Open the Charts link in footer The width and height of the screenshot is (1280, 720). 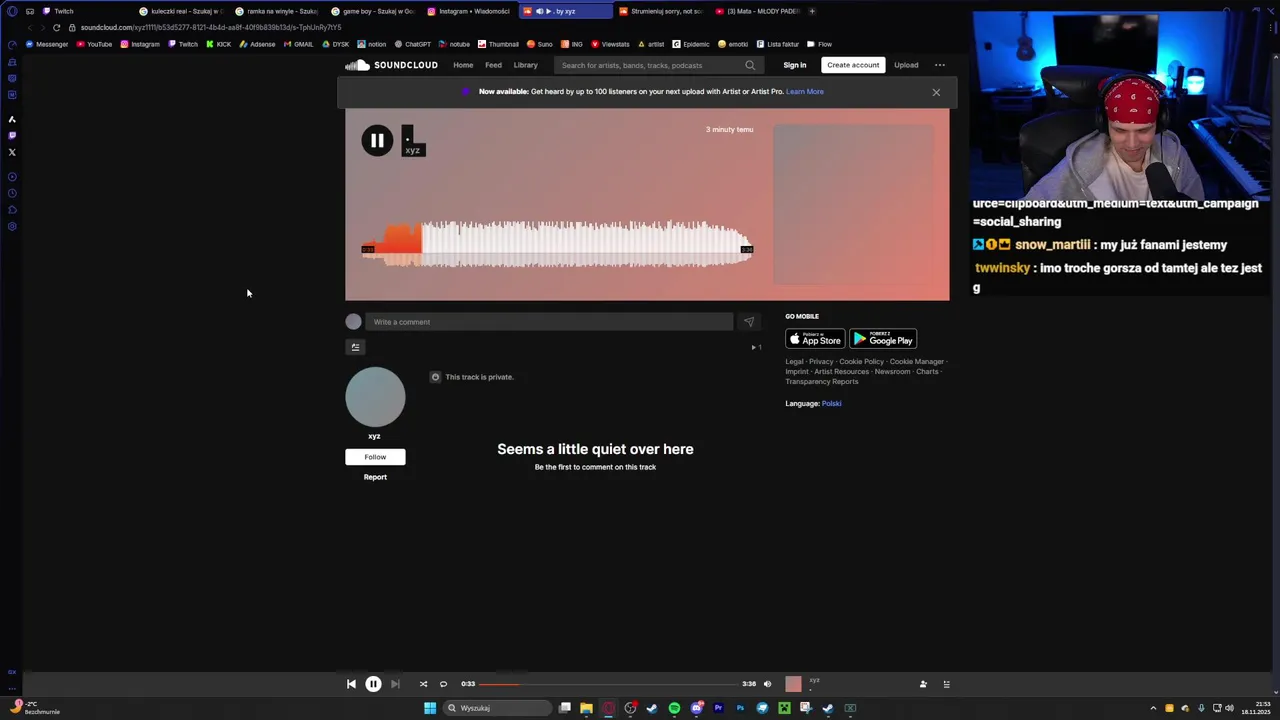(x=927, y=372)
